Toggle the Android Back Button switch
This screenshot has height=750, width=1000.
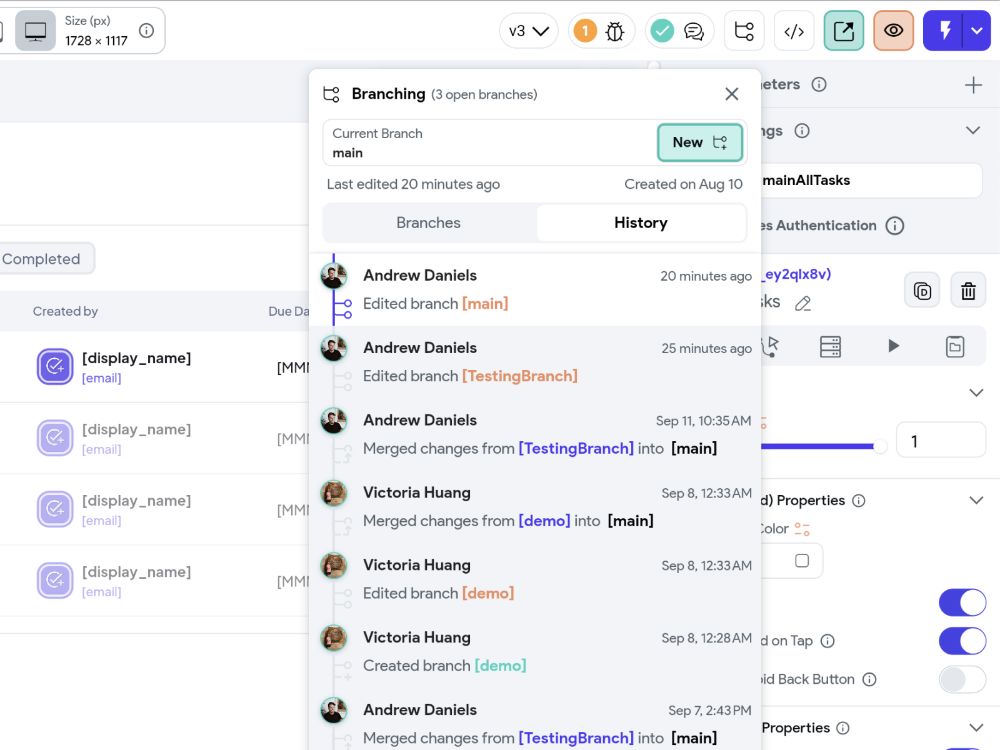[962, 680]
